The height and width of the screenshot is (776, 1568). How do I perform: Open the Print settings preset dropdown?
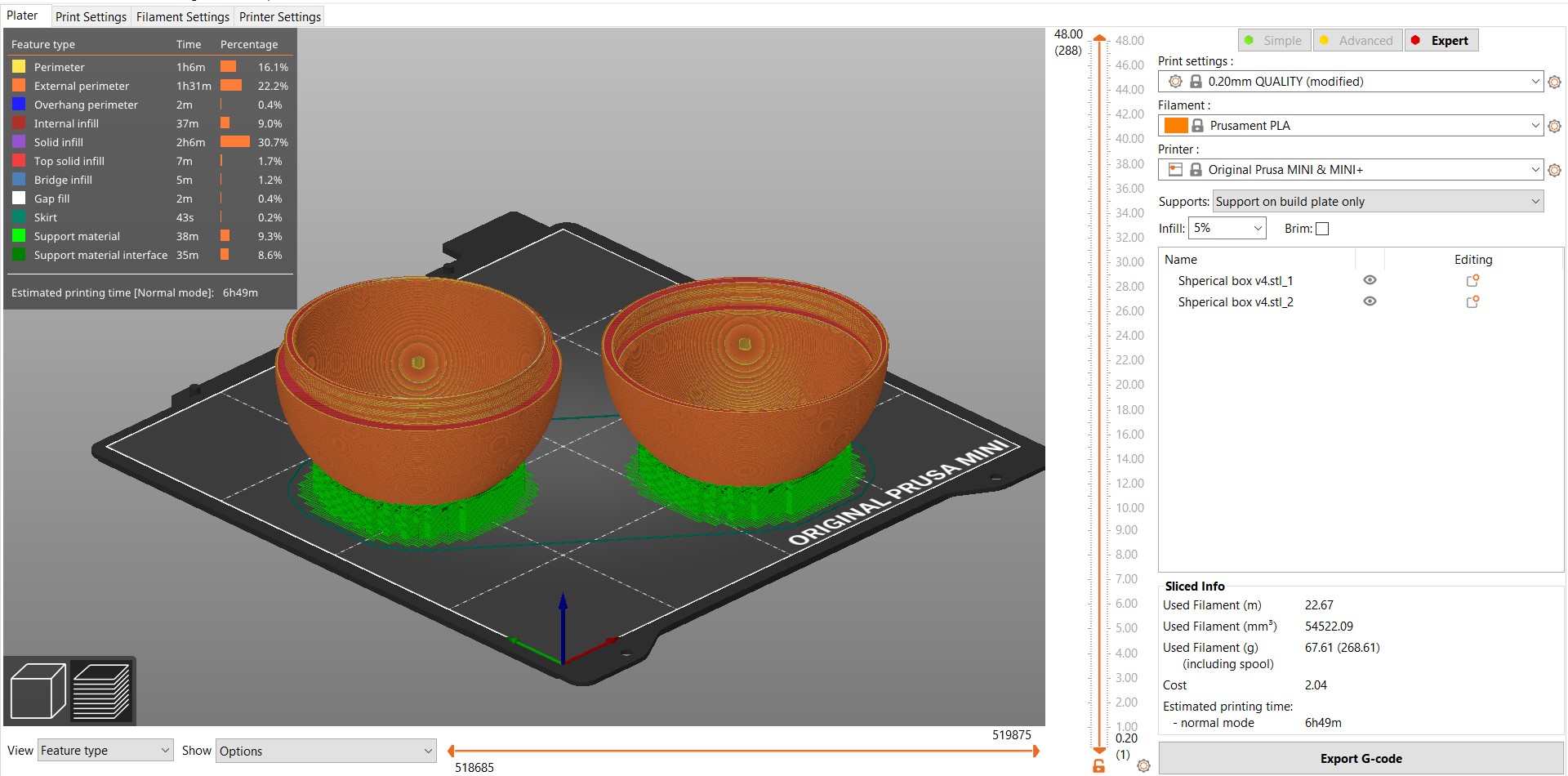pyautogui.click(x=1351, y=82)
